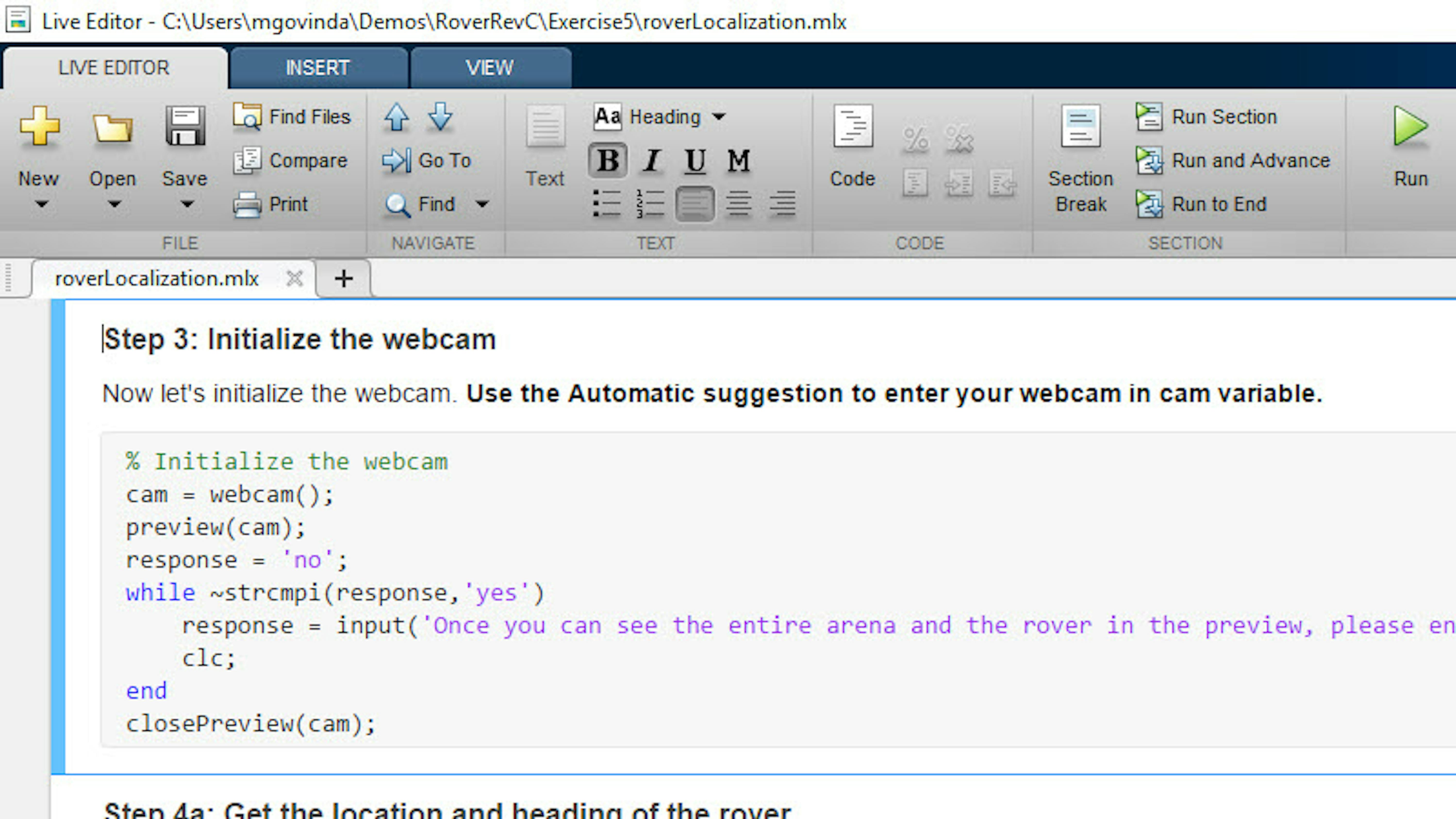Click the Find magnifier icon
The height and width of the screenshot is (819, 1456).
click(397, 205)
